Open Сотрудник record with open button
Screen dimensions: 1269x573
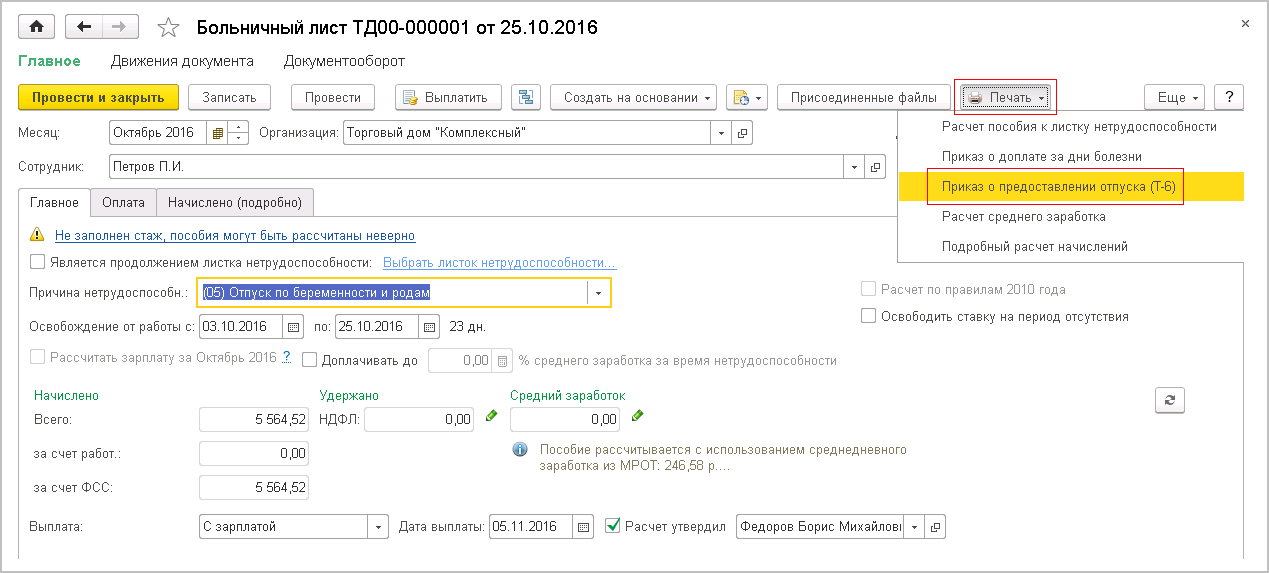point(876,167)
